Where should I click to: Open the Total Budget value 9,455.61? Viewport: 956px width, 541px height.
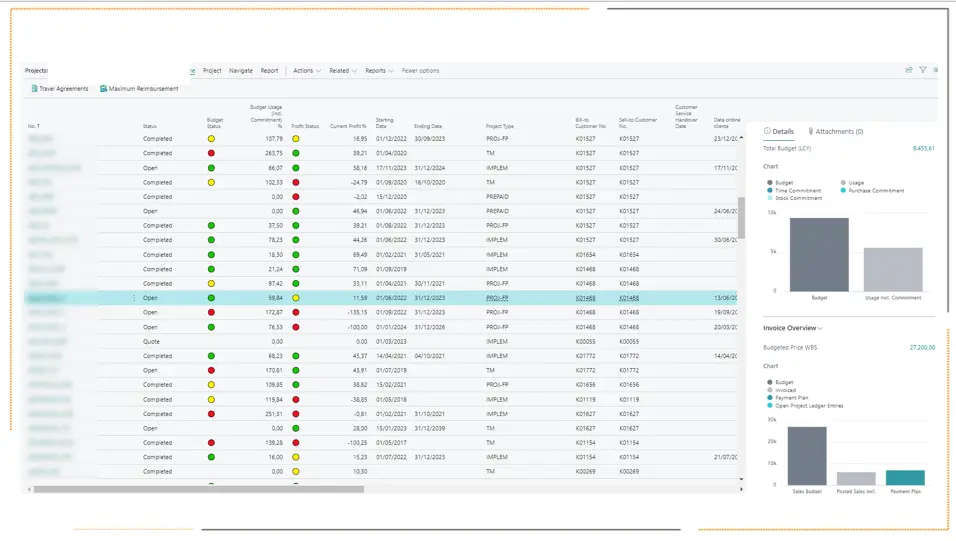[924, 148]
